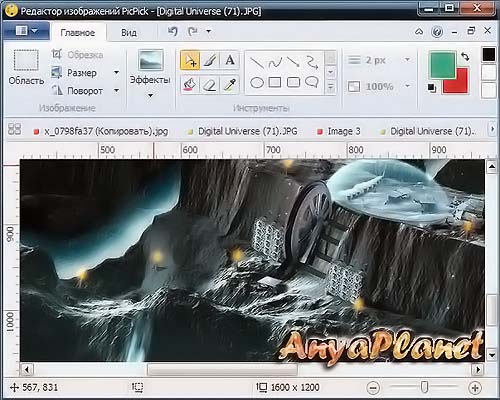Viewport: 500px width, 400px height.
Task: Collapse the ribbon with the up chevron
Action: coord(419,32)
